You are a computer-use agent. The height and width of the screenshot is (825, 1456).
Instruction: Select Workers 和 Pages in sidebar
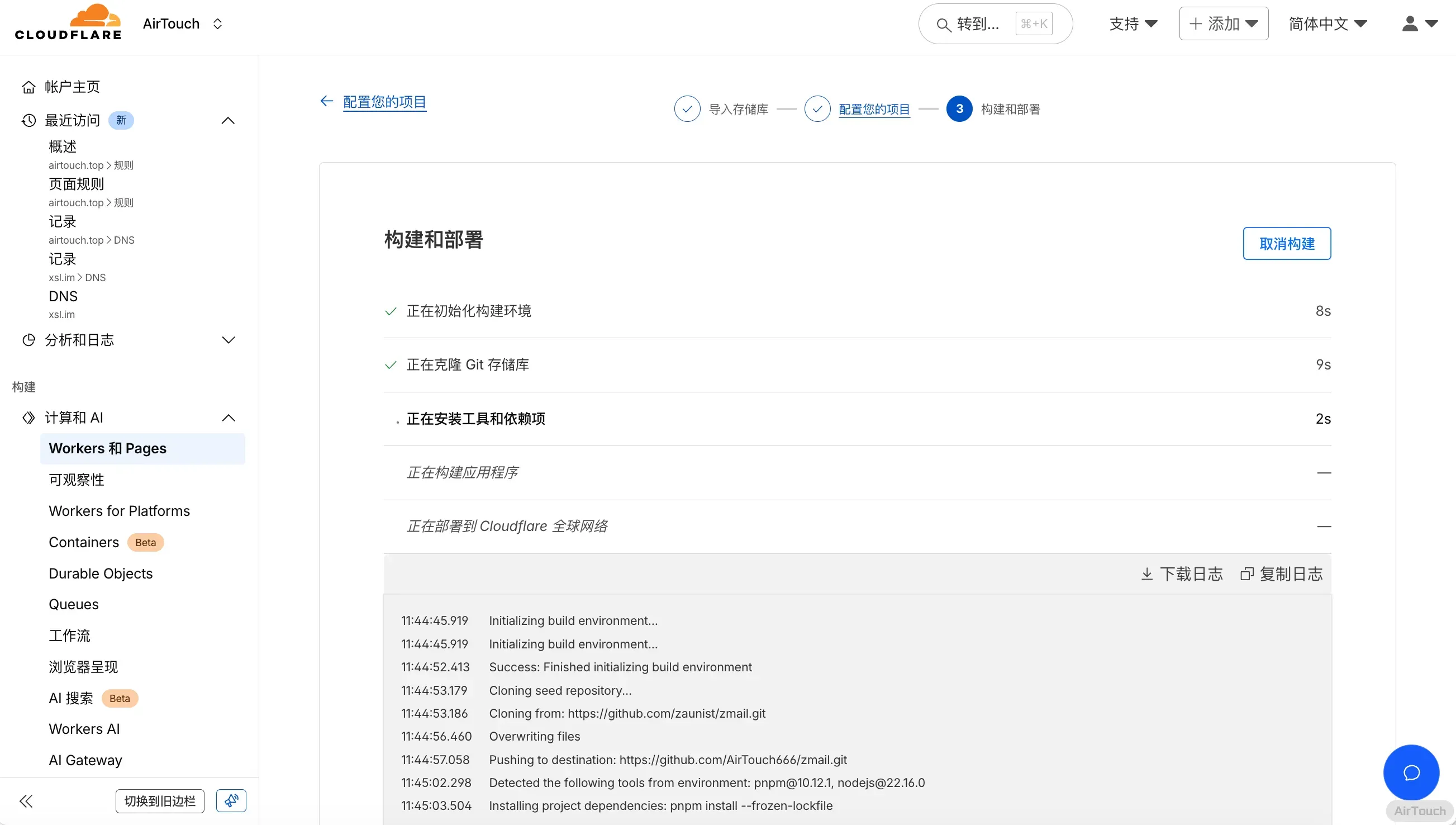[108, 448]
